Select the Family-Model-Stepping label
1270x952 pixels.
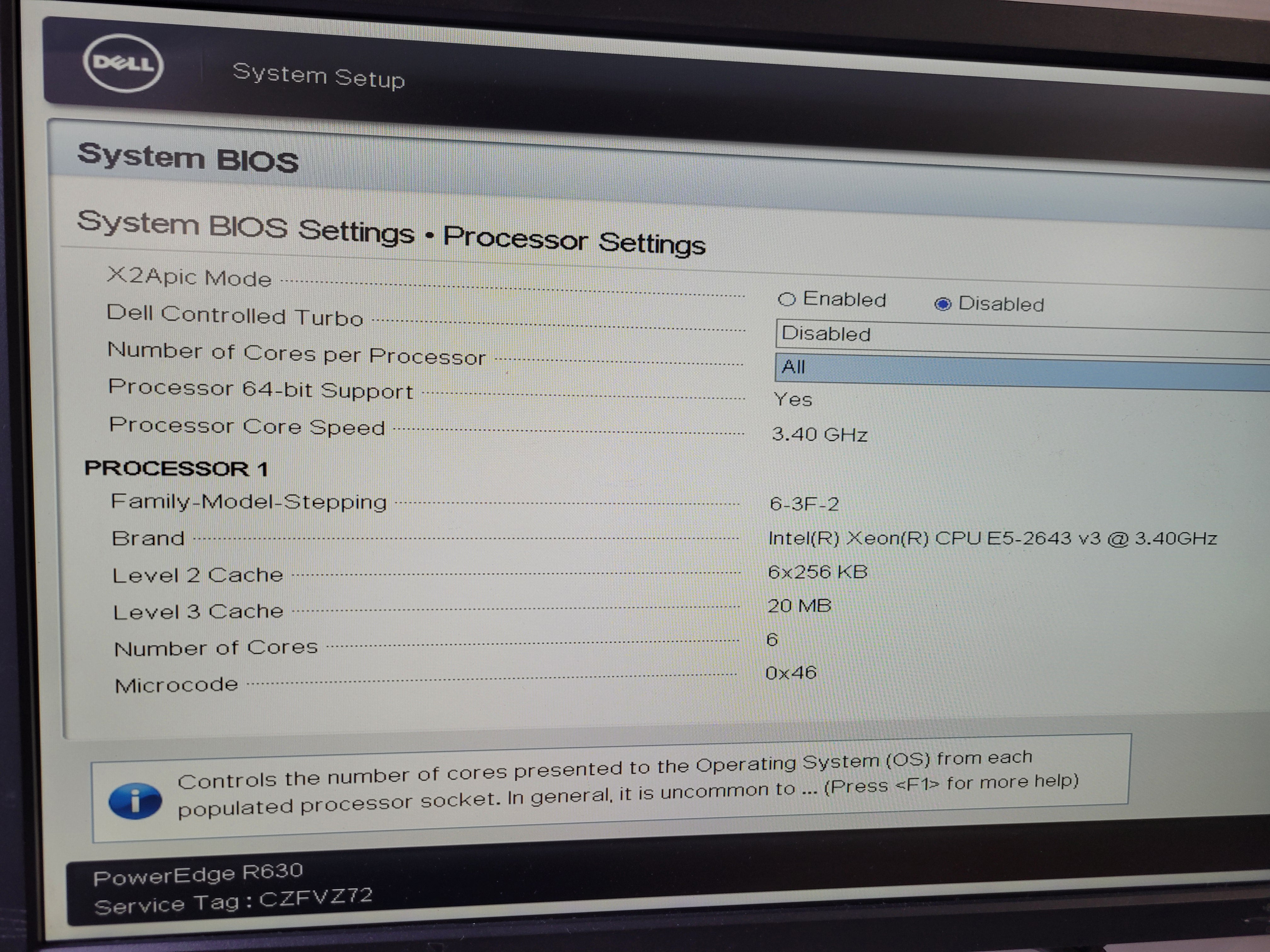(x=249, y=501)
